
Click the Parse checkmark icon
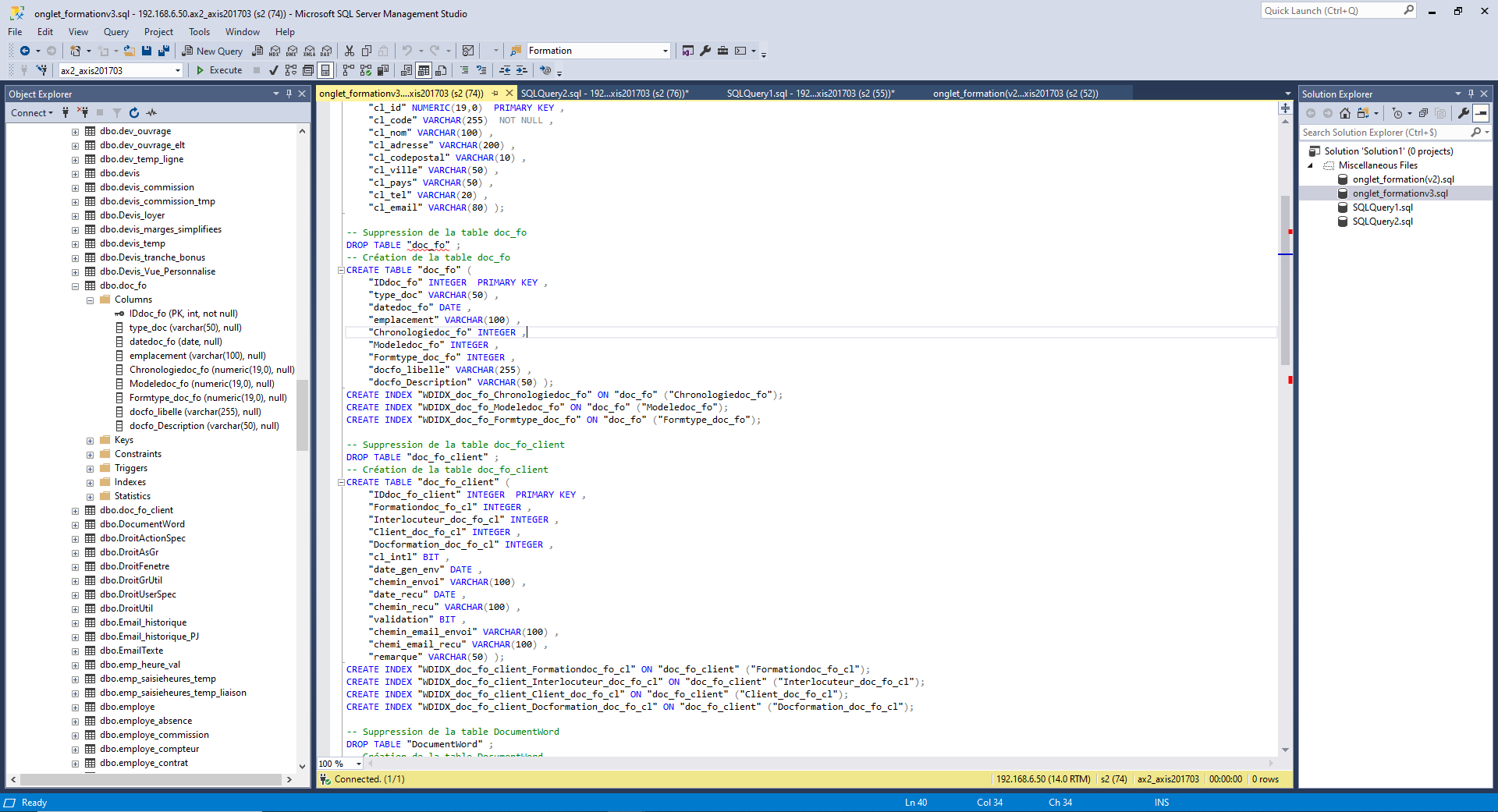(x=273, y=70)
